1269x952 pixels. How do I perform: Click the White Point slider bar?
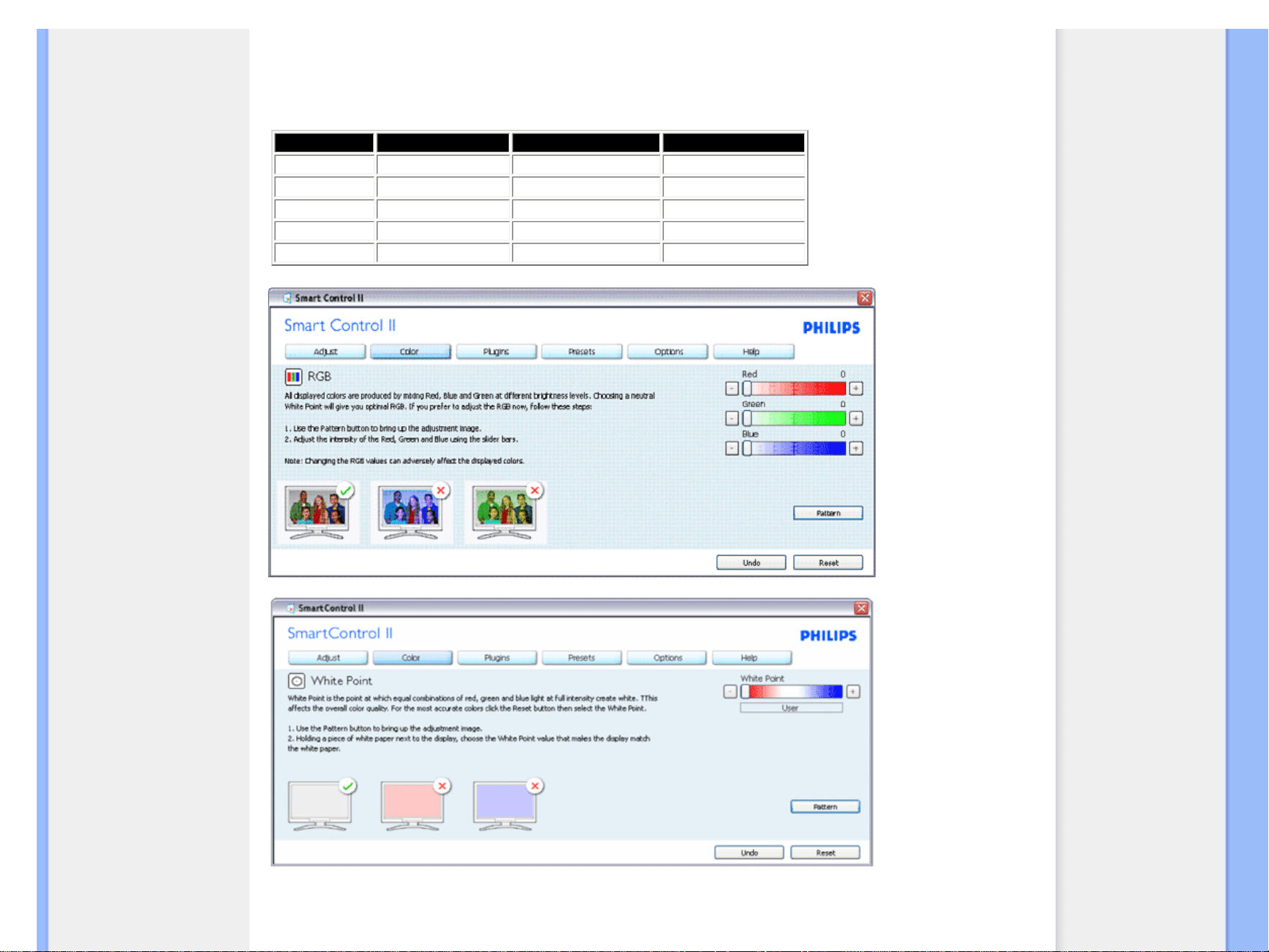(x=791, y=692)
